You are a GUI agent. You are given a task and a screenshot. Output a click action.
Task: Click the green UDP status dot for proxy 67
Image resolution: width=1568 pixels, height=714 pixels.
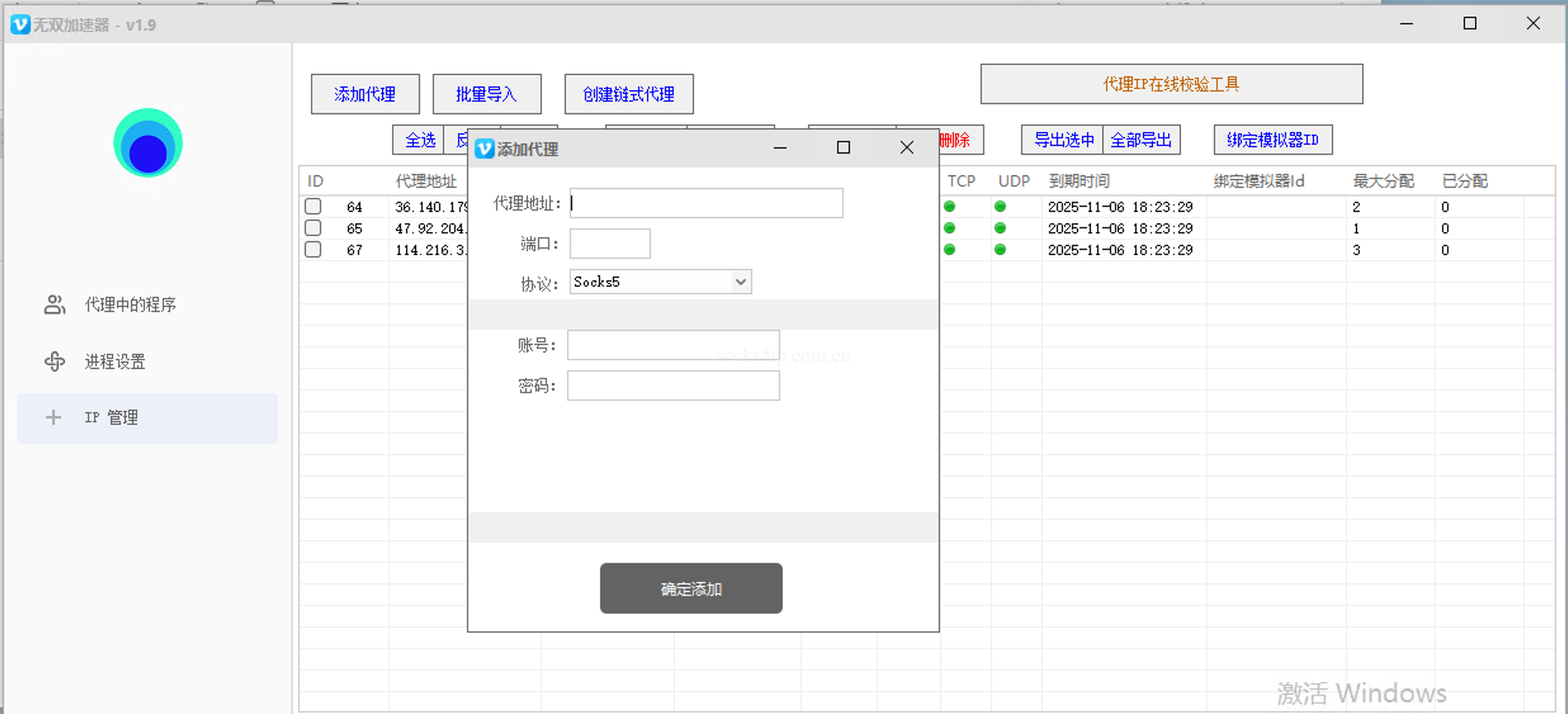pos(1000,249)
